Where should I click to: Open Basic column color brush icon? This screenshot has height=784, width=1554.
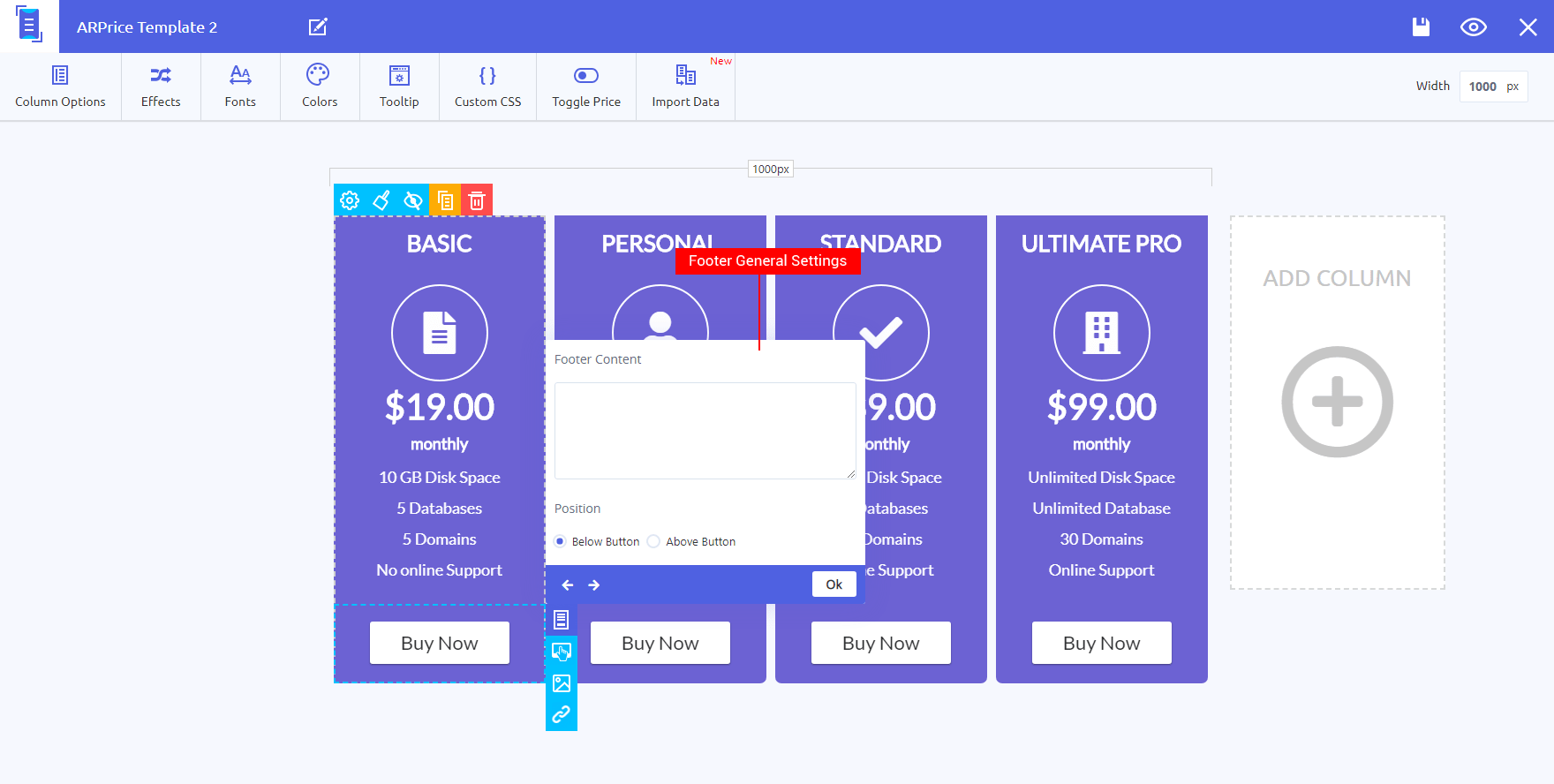click(381, 200)
